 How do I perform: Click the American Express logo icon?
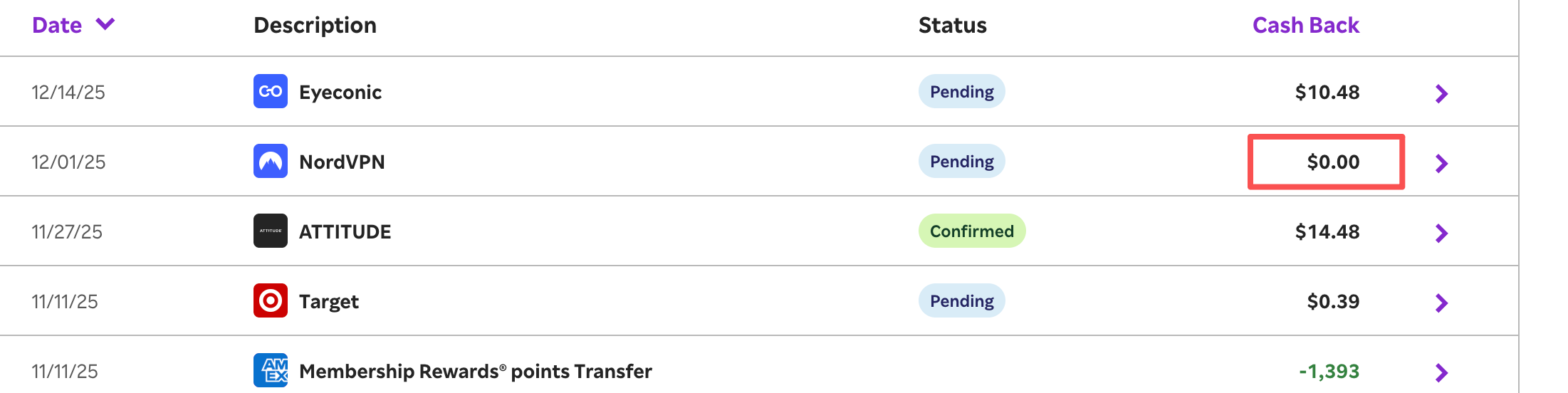(x=270, y=370)
